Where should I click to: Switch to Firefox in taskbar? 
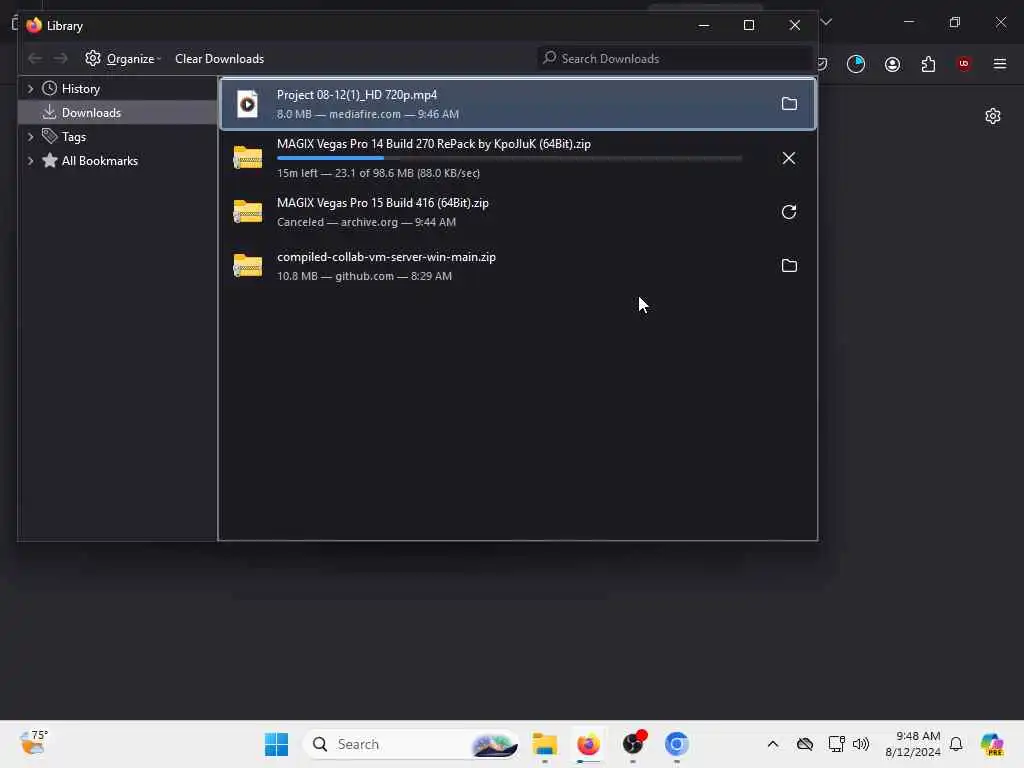point(588,744)
